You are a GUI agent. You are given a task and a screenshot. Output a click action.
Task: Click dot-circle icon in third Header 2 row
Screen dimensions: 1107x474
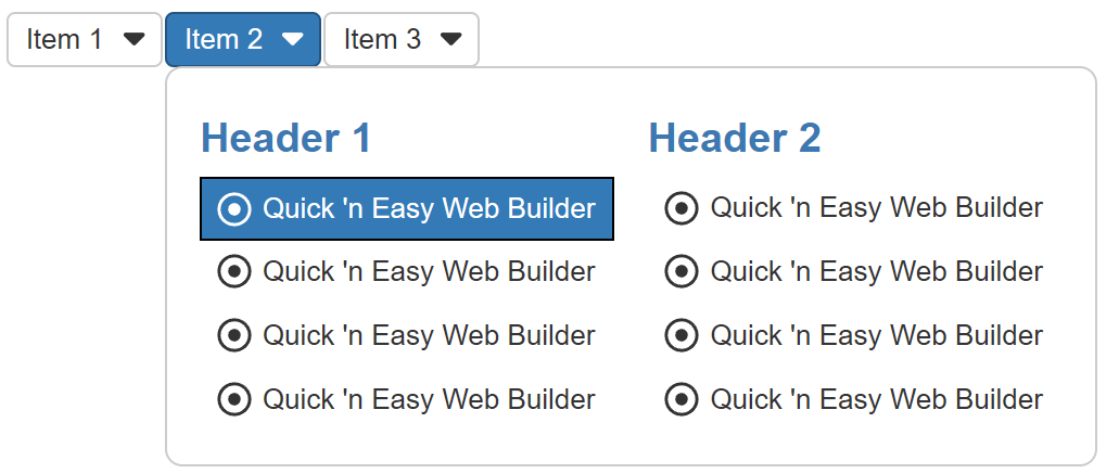click(x=681, y=336)
